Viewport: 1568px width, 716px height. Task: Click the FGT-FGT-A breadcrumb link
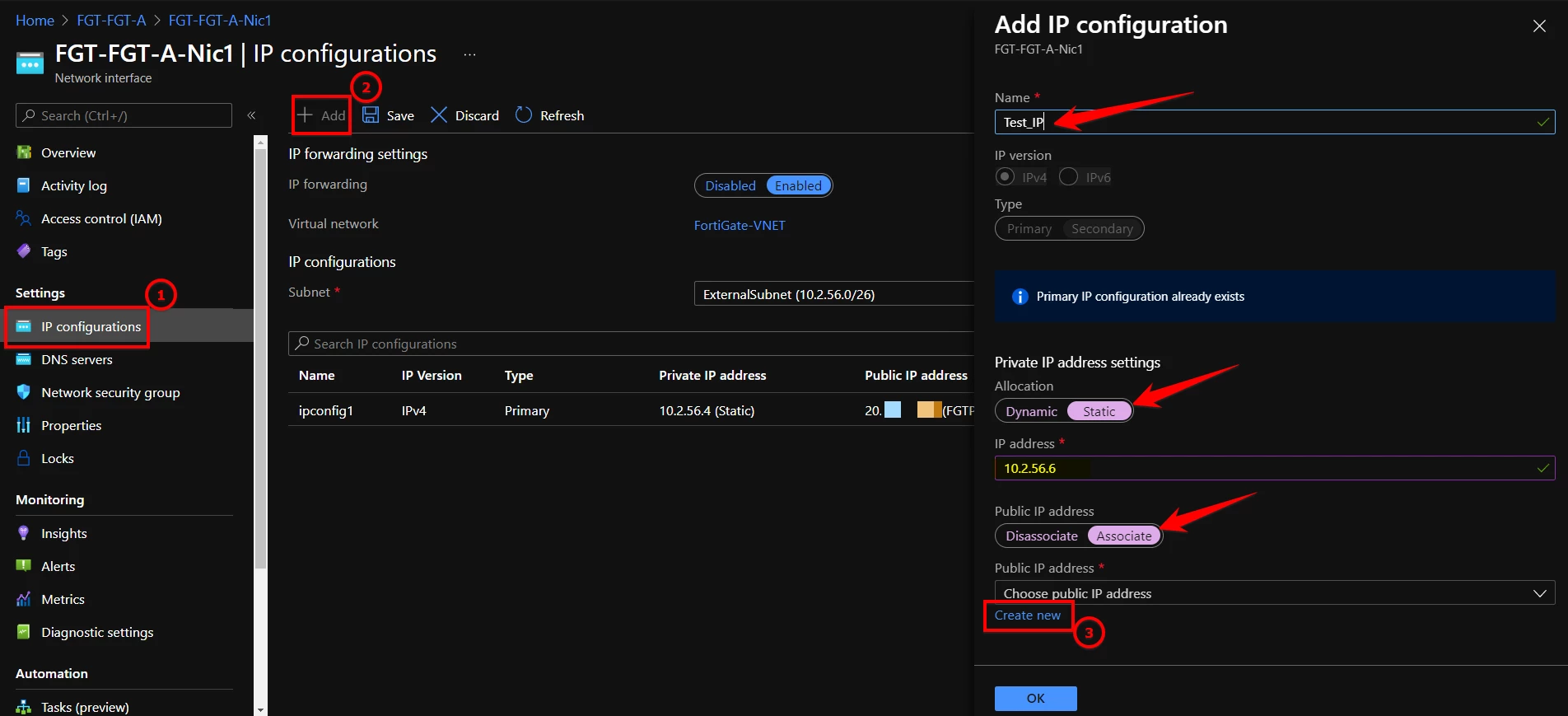coord(111,20)
